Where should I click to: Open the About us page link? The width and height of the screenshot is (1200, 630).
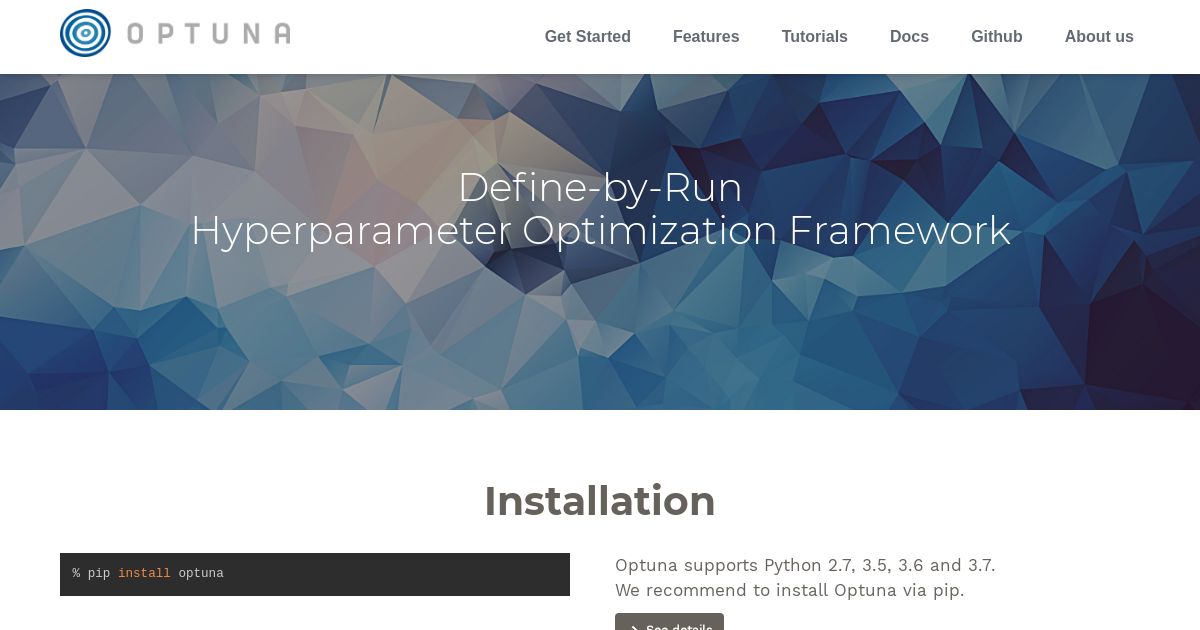pos(1099,37)
